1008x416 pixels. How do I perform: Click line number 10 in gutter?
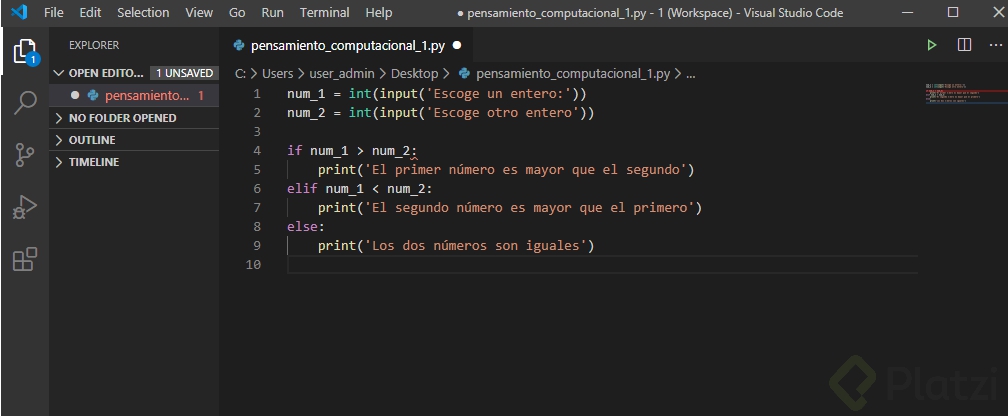pos(253,265)
